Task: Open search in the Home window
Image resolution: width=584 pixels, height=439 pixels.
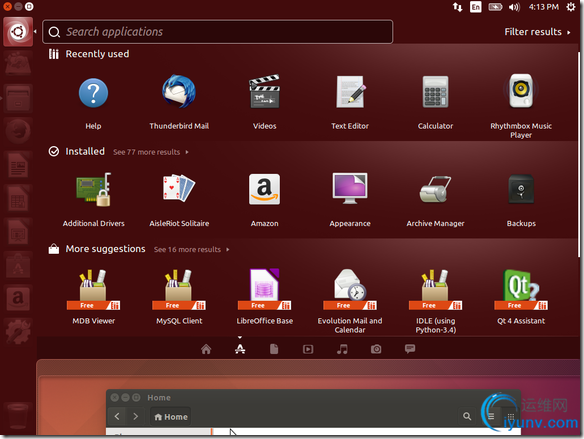Action: pyautogui.click(x=467, y=416)
